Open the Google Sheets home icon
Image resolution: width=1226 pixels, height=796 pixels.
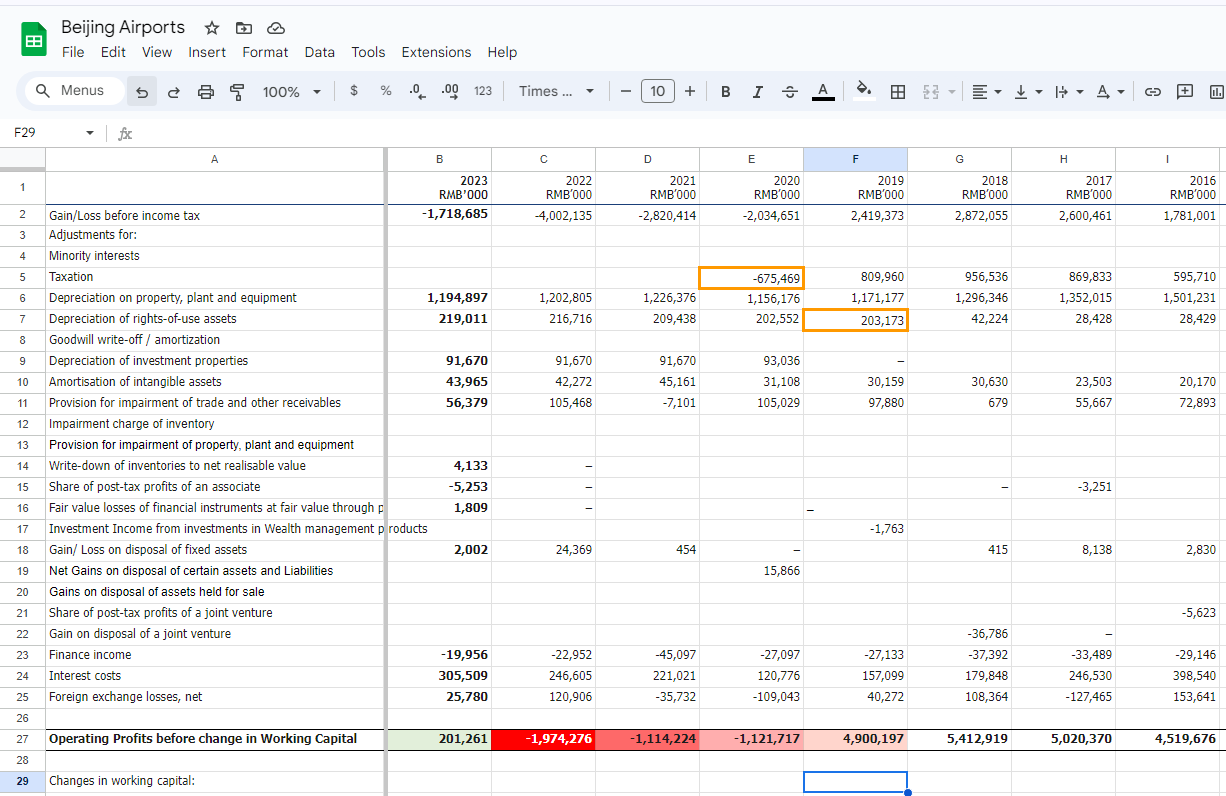click(x=33, y=40)
